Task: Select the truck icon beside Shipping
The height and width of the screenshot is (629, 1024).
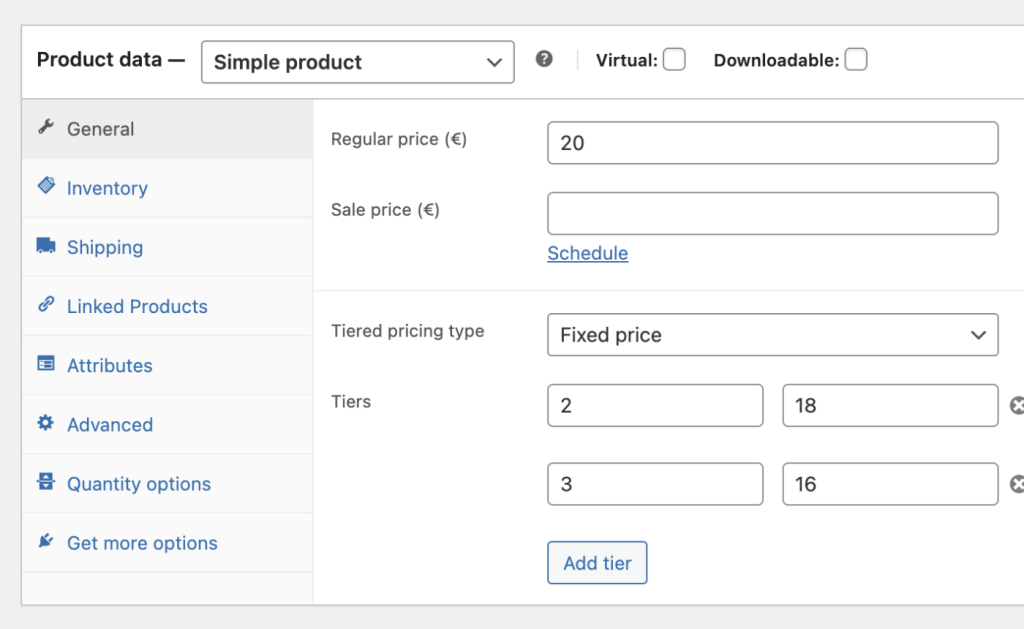Action: [x=46, y=246]
